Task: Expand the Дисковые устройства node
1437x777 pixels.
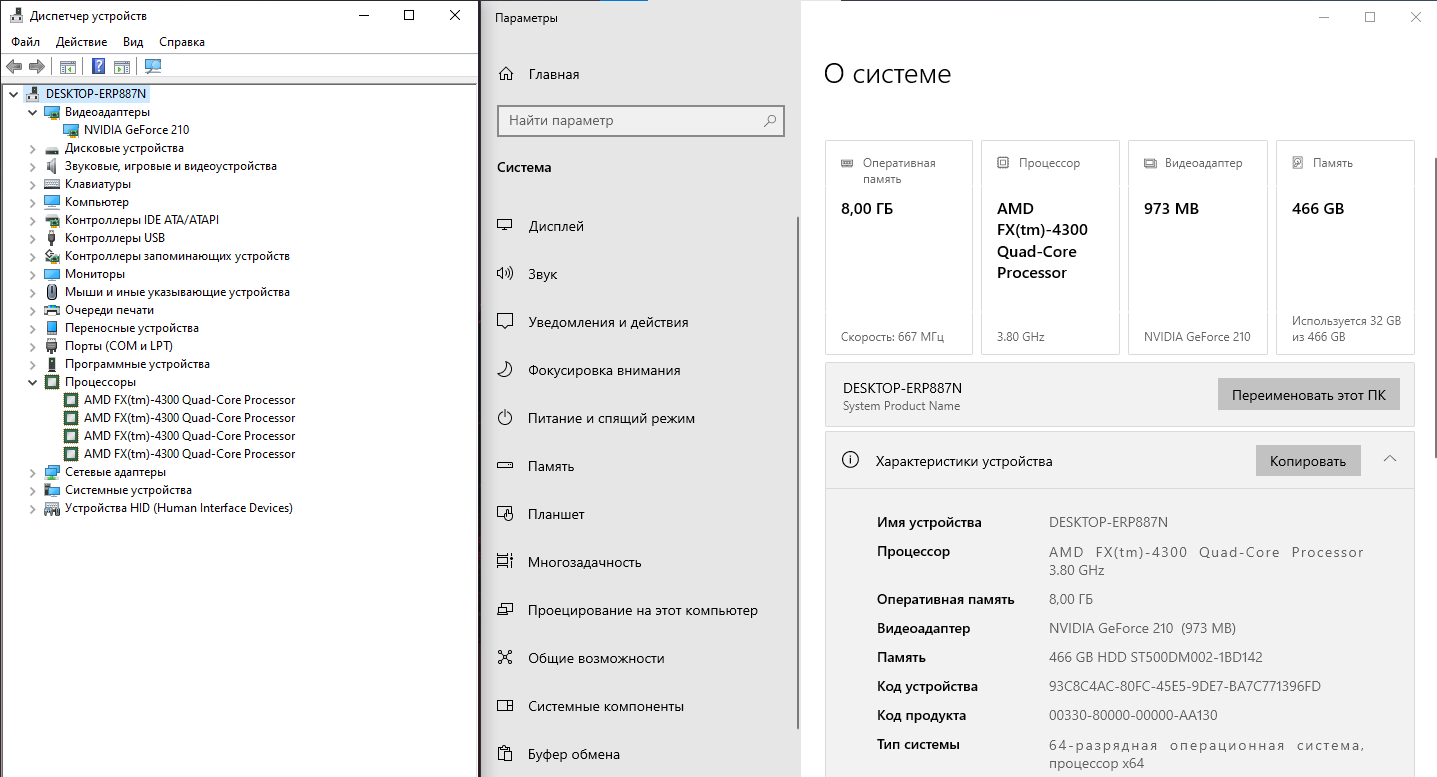Action: [33, 148]
